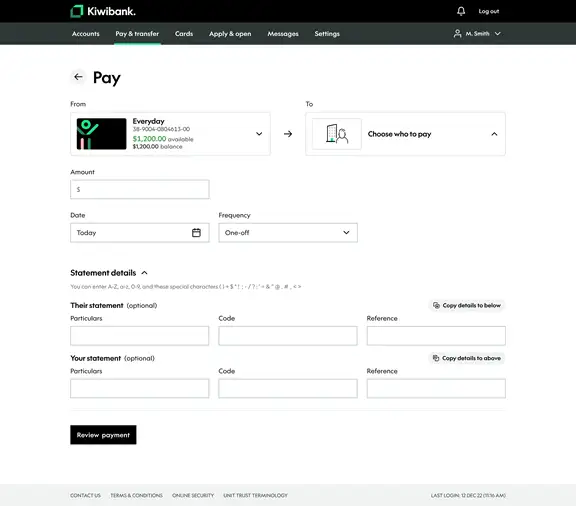Click Their statement Reference field
This screenshot has width=576, height=506.
436,335
